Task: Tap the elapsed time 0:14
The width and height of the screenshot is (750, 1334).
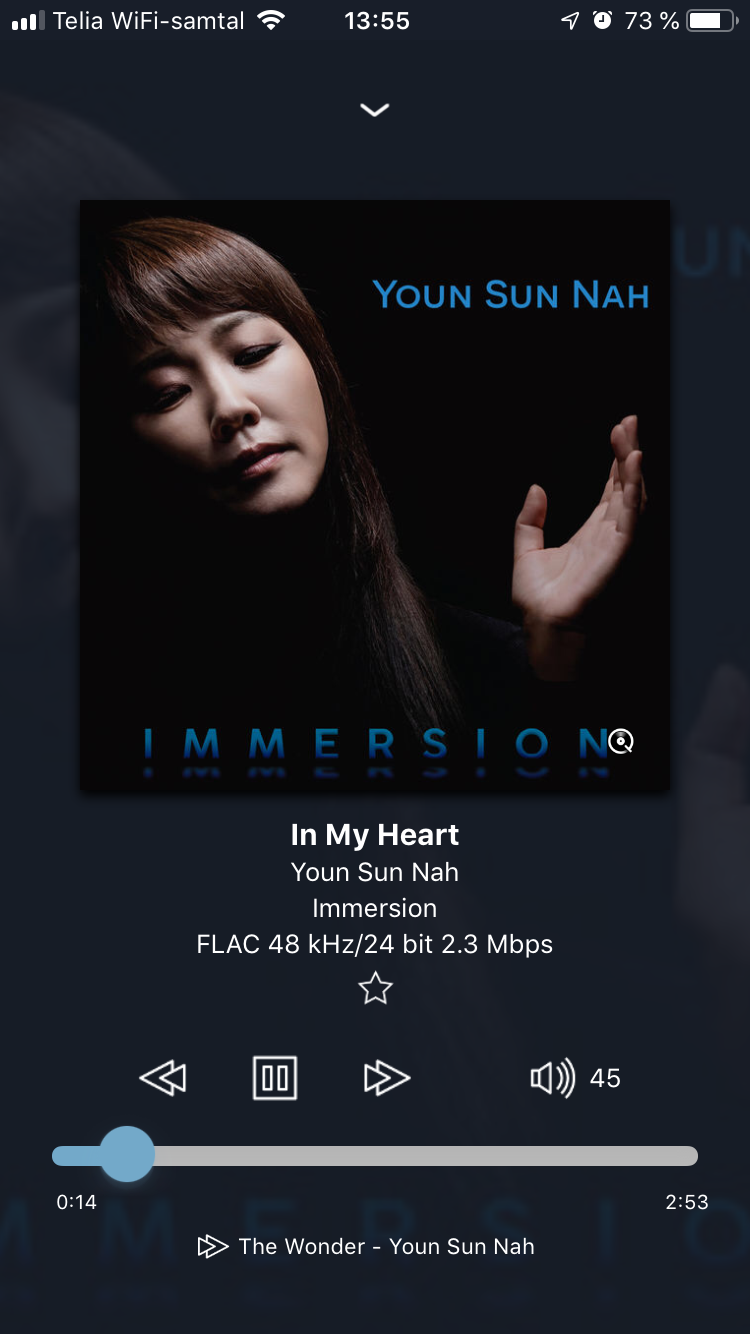Action: pyautogui.click(x=76, y=1202)
